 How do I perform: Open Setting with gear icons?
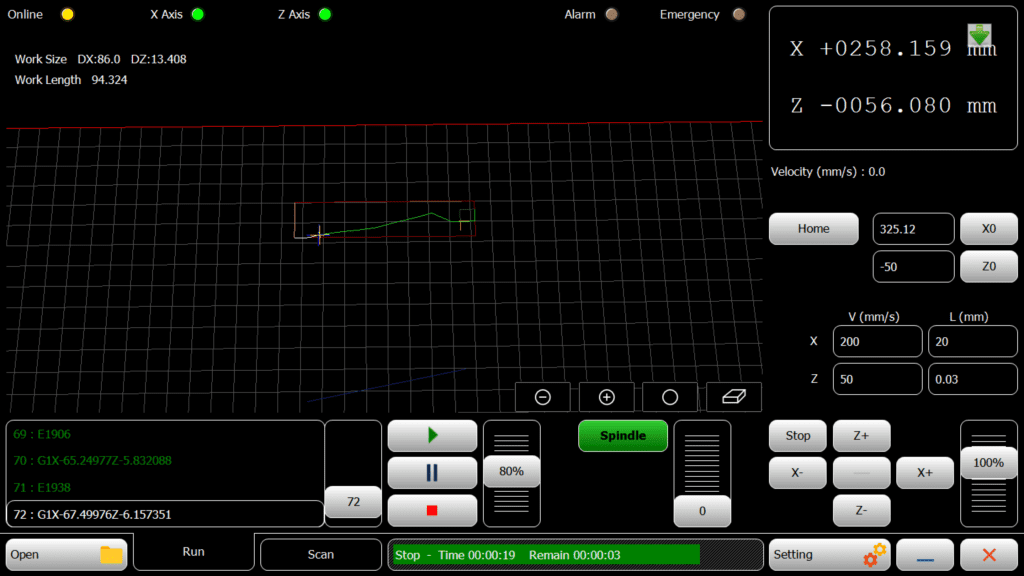point(829,554)
